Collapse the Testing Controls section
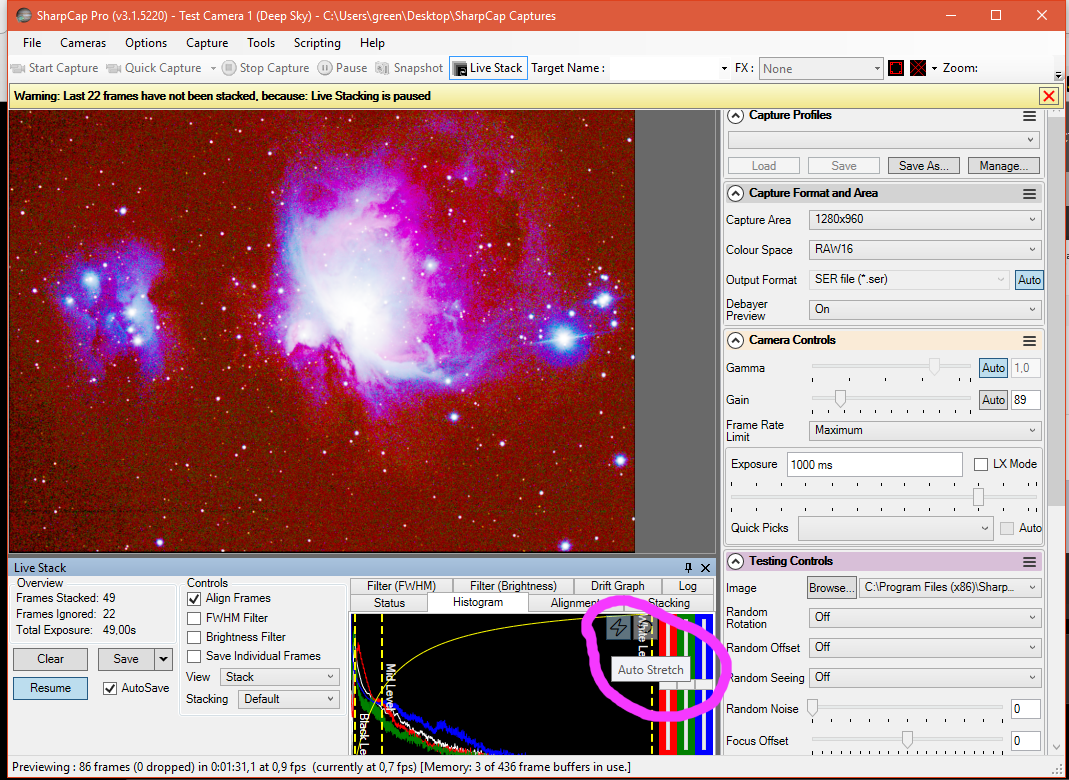 [736, 562]
